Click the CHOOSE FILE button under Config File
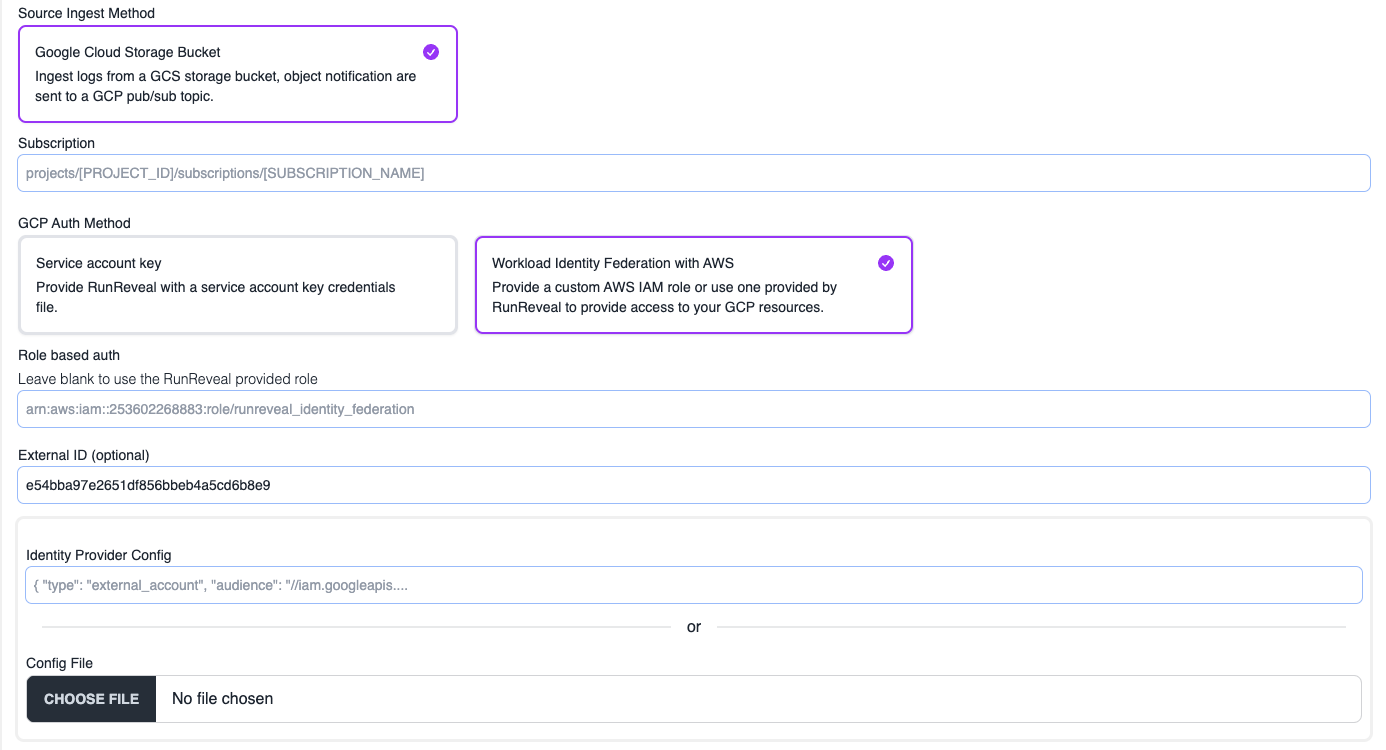Viewport: 1386px width, 750px height. [x=91, y=698]
